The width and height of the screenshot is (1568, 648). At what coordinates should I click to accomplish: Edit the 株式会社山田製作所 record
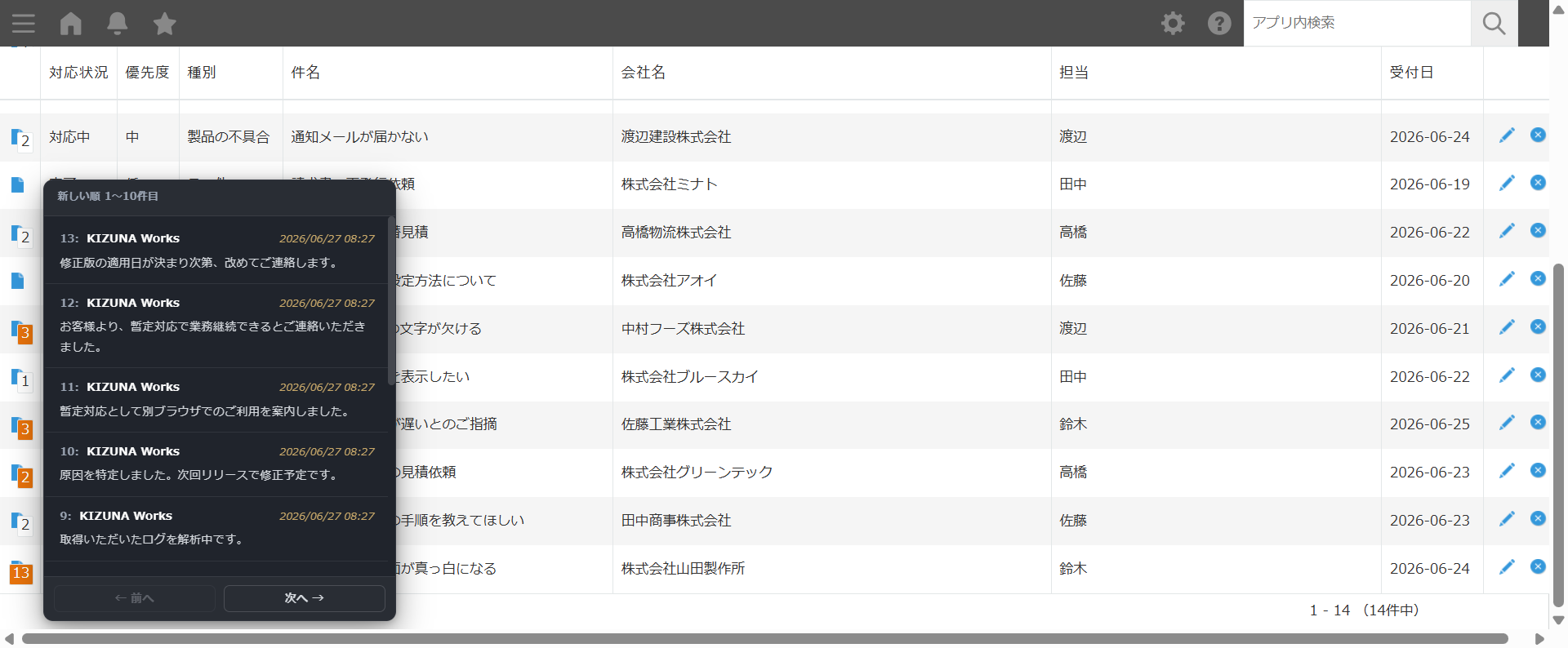pos(1507,567)
